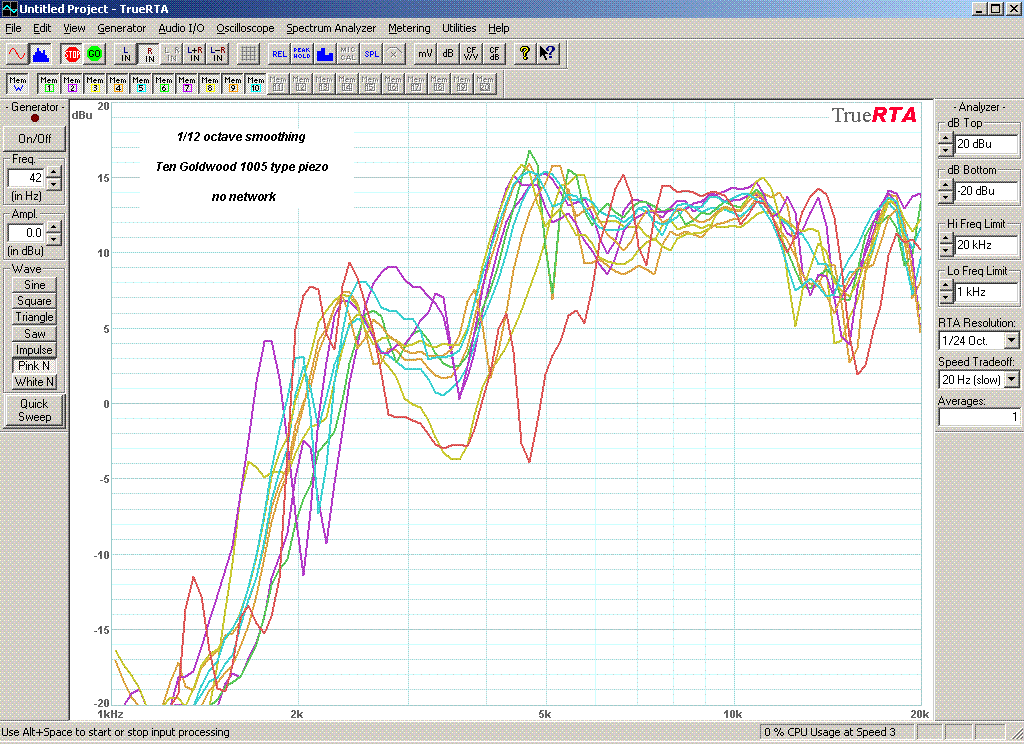Viewport: 1024px width, 744px height.
Task: Open the Audio I/O menu
Action: (181, 28)
